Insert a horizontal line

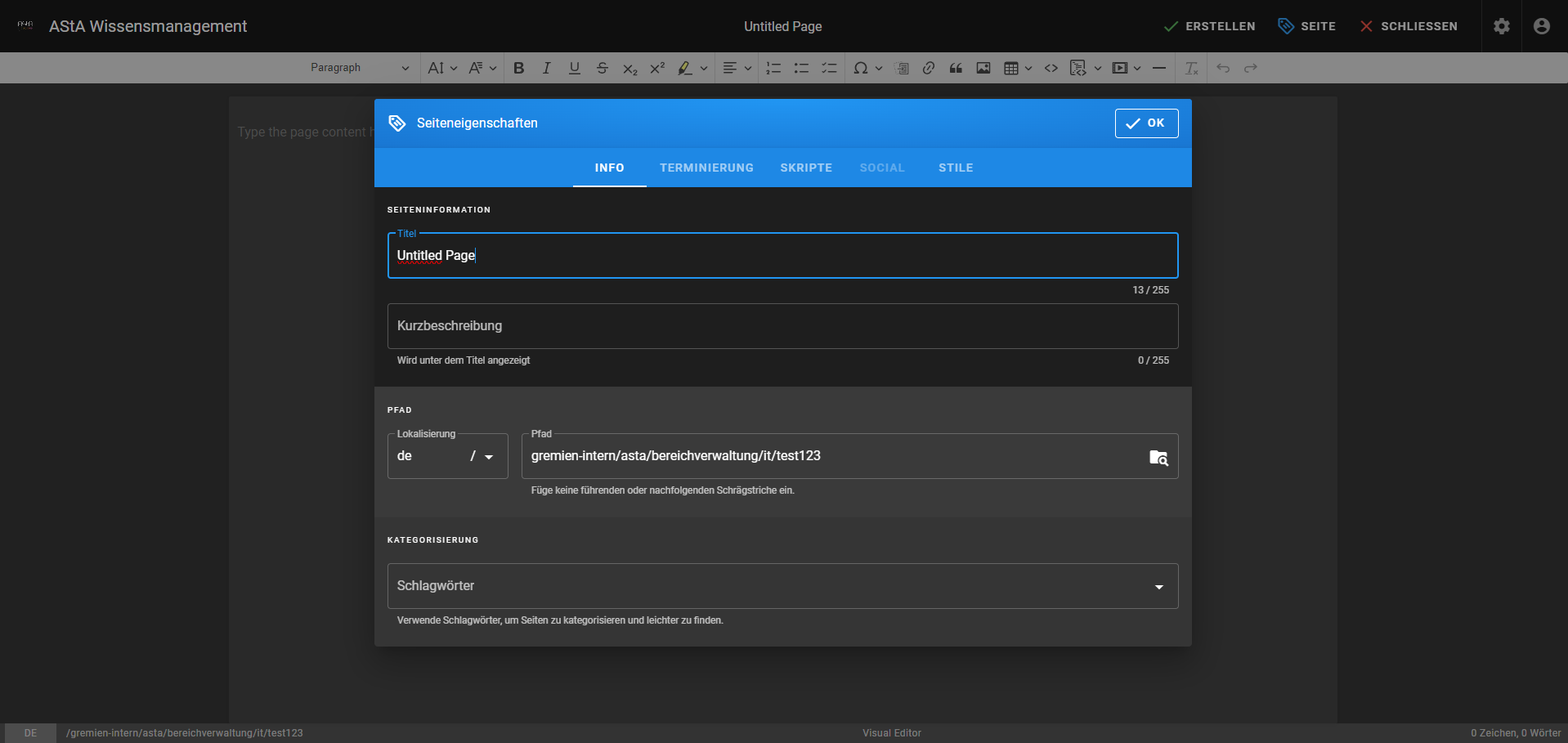pos(1159,68)
